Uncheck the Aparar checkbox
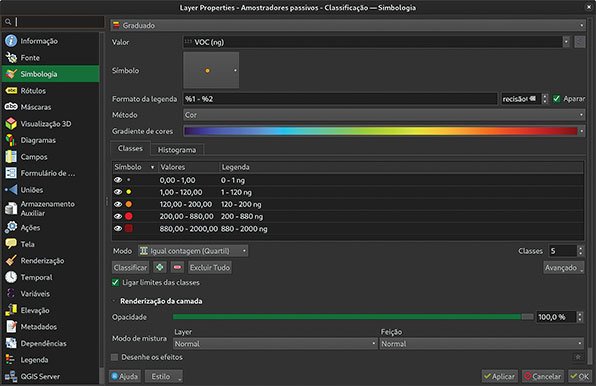This screenshot has width=596, height=386. 556,99
